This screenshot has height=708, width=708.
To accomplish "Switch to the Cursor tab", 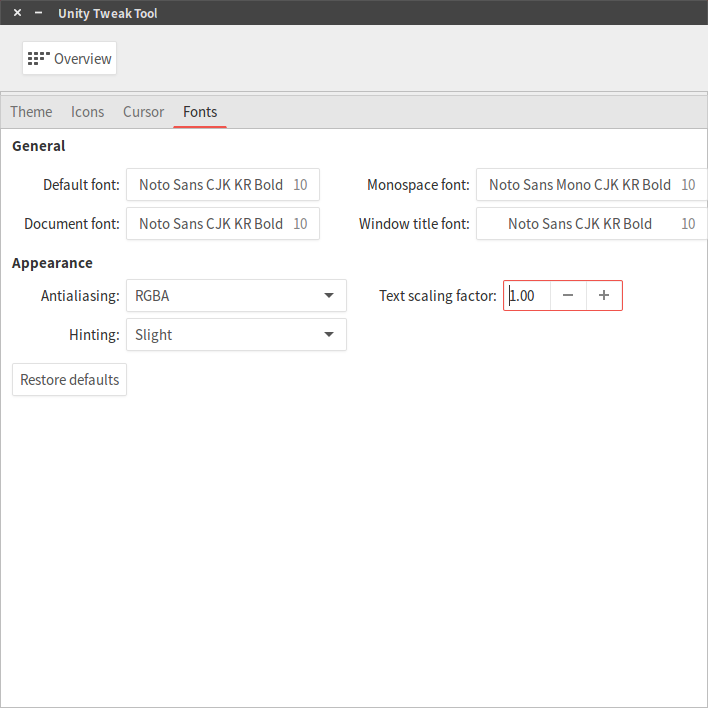I will point(144,112).
